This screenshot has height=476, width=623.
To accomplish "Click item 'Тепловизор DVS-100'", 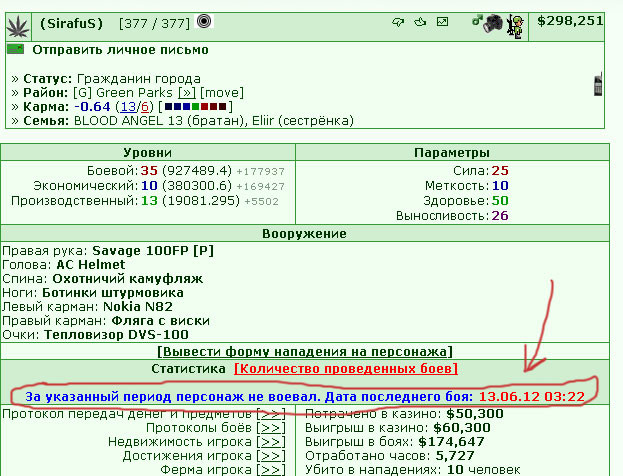I will click(x=116, y=335).
